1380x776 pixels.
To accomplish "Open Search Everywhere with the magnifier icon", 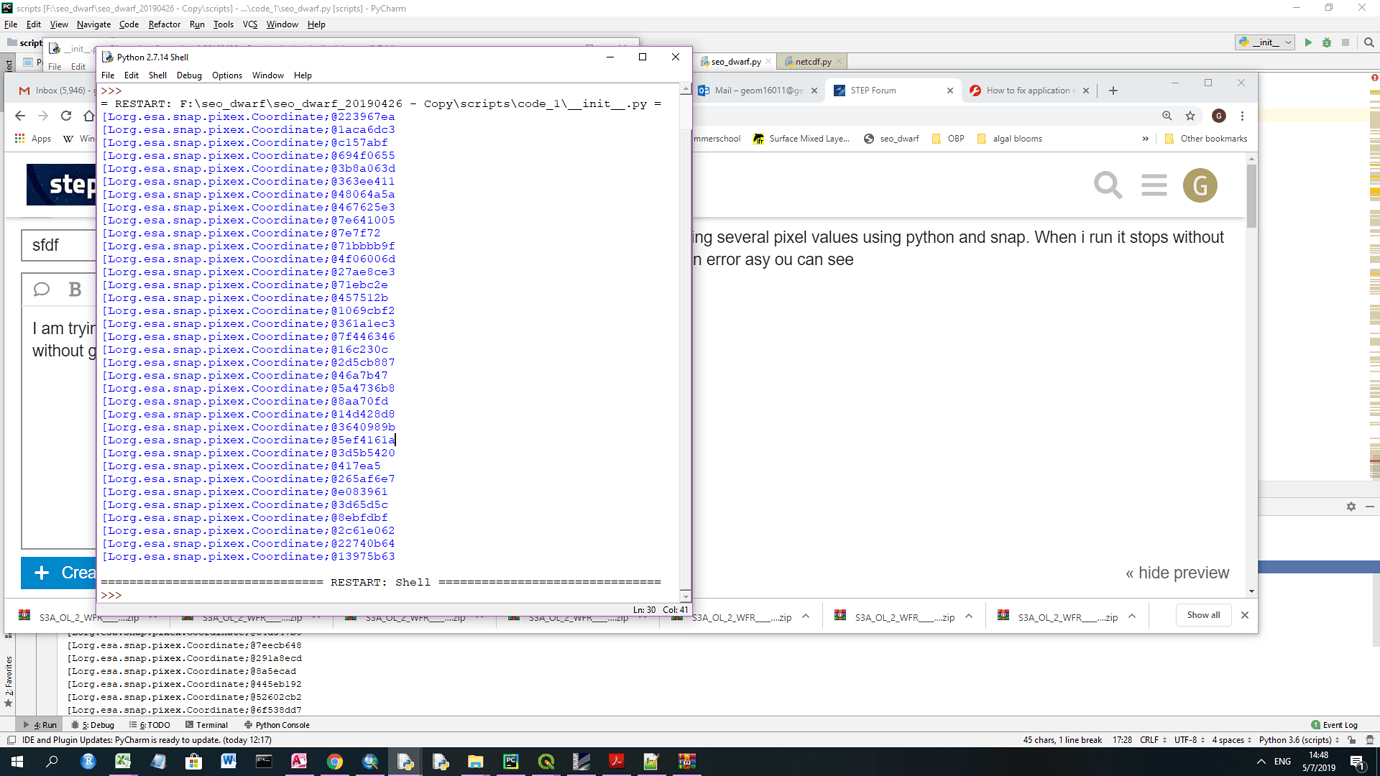I will (1369, 43).
